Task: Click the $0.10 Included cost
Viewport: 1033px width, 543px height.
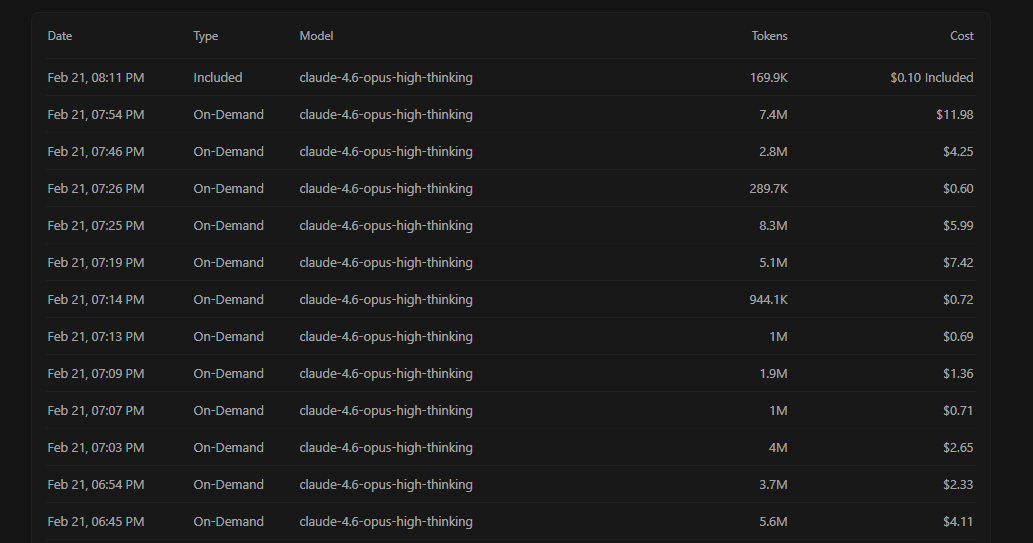Action: 932,78
